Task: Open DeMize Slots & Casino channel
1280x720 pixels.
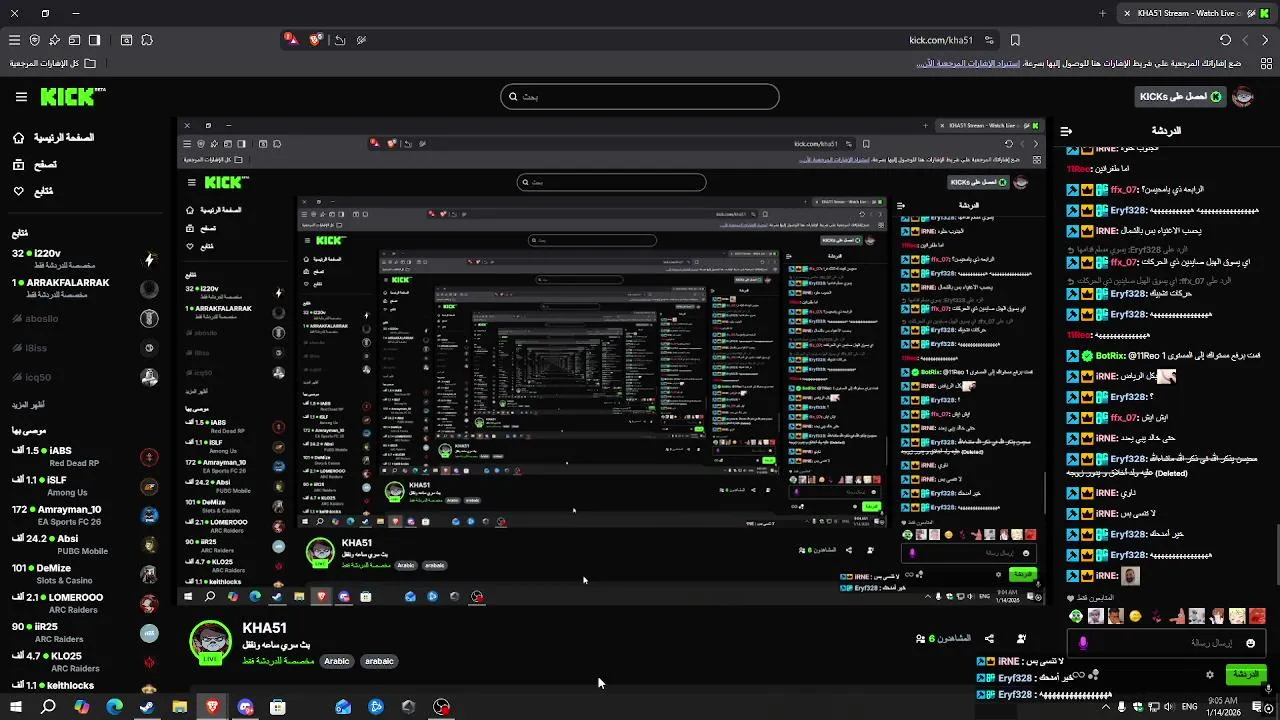Action: click(x=85, y=574)
